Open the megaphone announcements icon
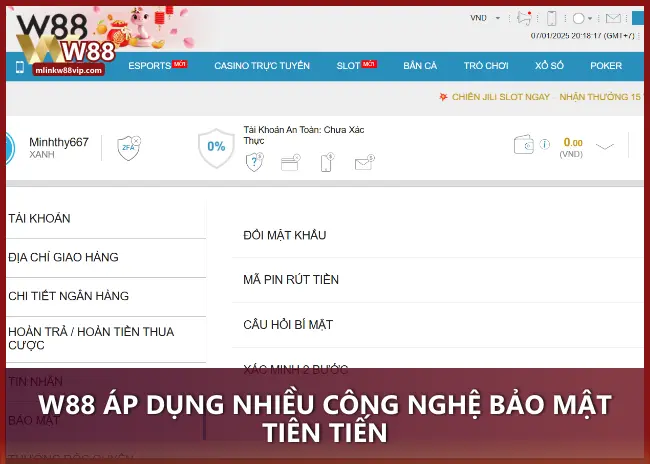This screenshot has width=650, height=464. click(x=524, y=18)
